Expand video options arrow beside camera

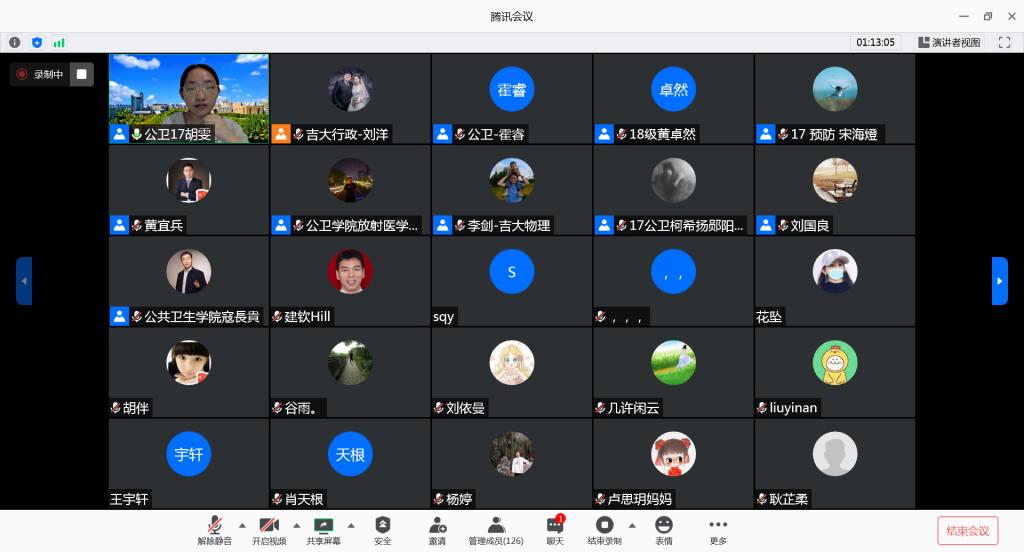pos(296,524)
